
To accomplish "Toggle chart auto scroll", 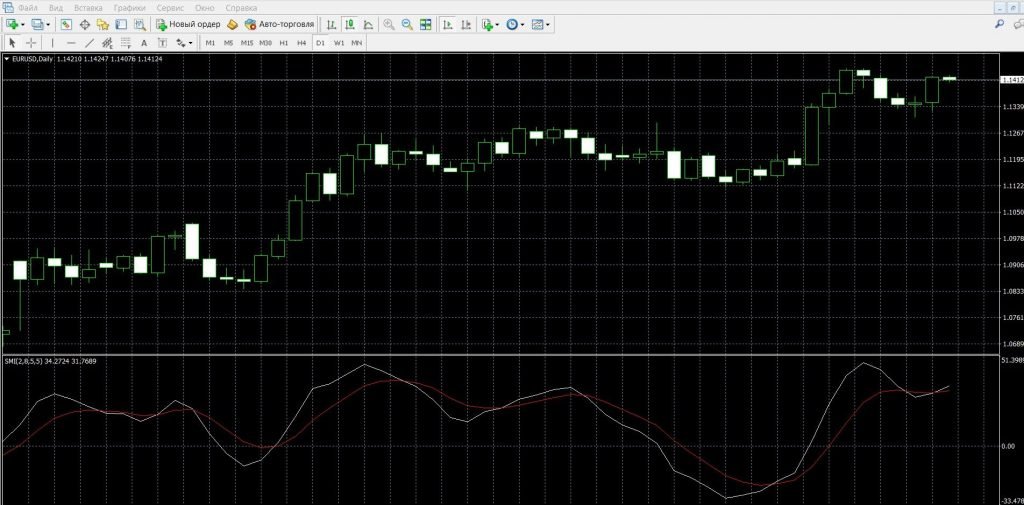I will point(446,23).
